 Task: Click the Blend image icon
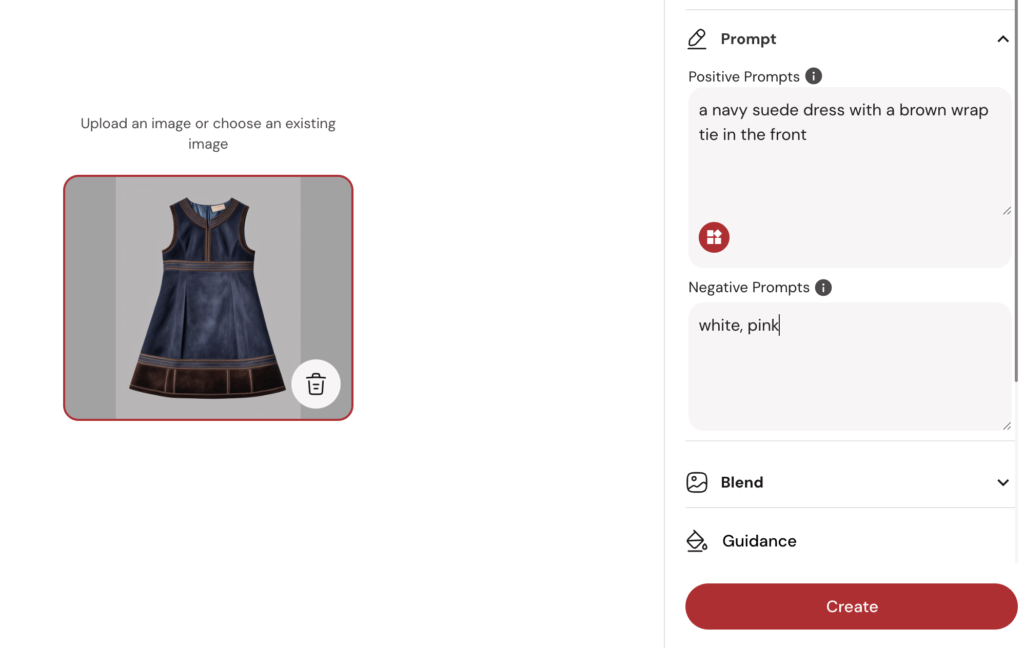pyautogui.click(x=697, y=482)
